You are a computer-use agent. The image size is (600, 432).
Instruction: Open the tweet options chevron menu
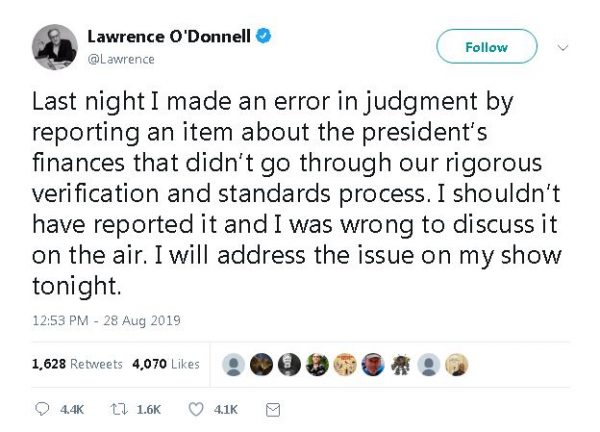562,48
